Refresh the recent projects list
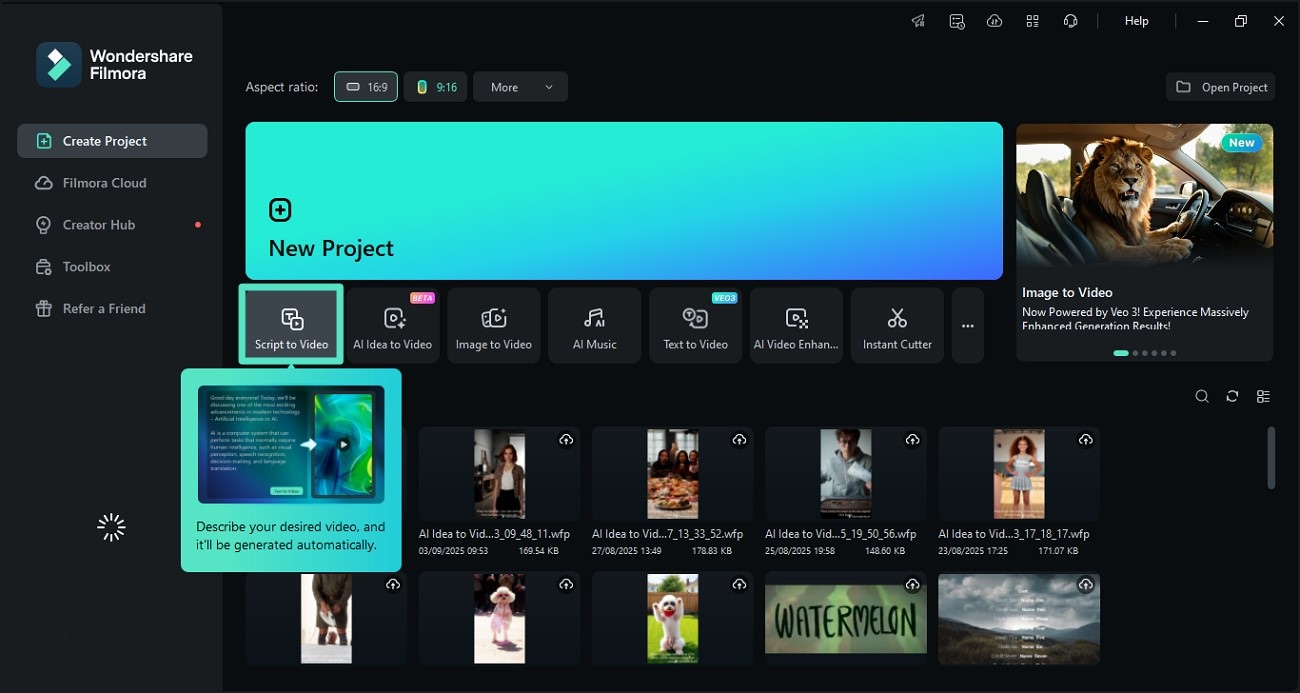The width and height of the screenshot is (1300, 693). click(1232, 396)
